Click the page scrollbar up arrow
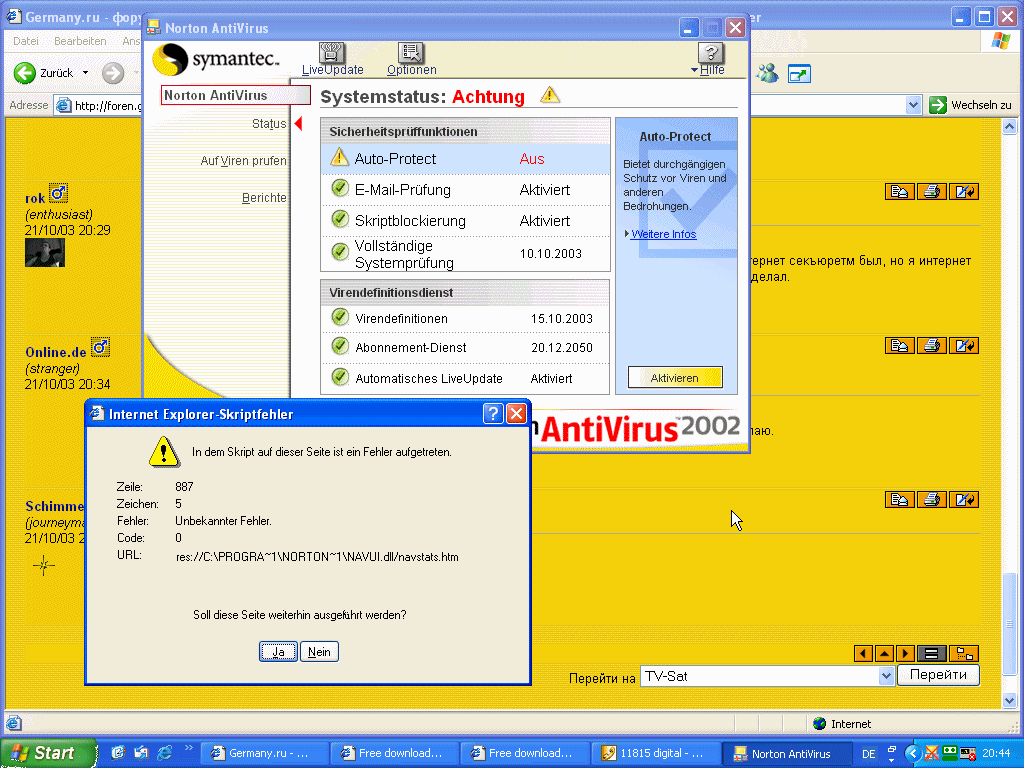 pyautogui.click(x=1009, y=126)
